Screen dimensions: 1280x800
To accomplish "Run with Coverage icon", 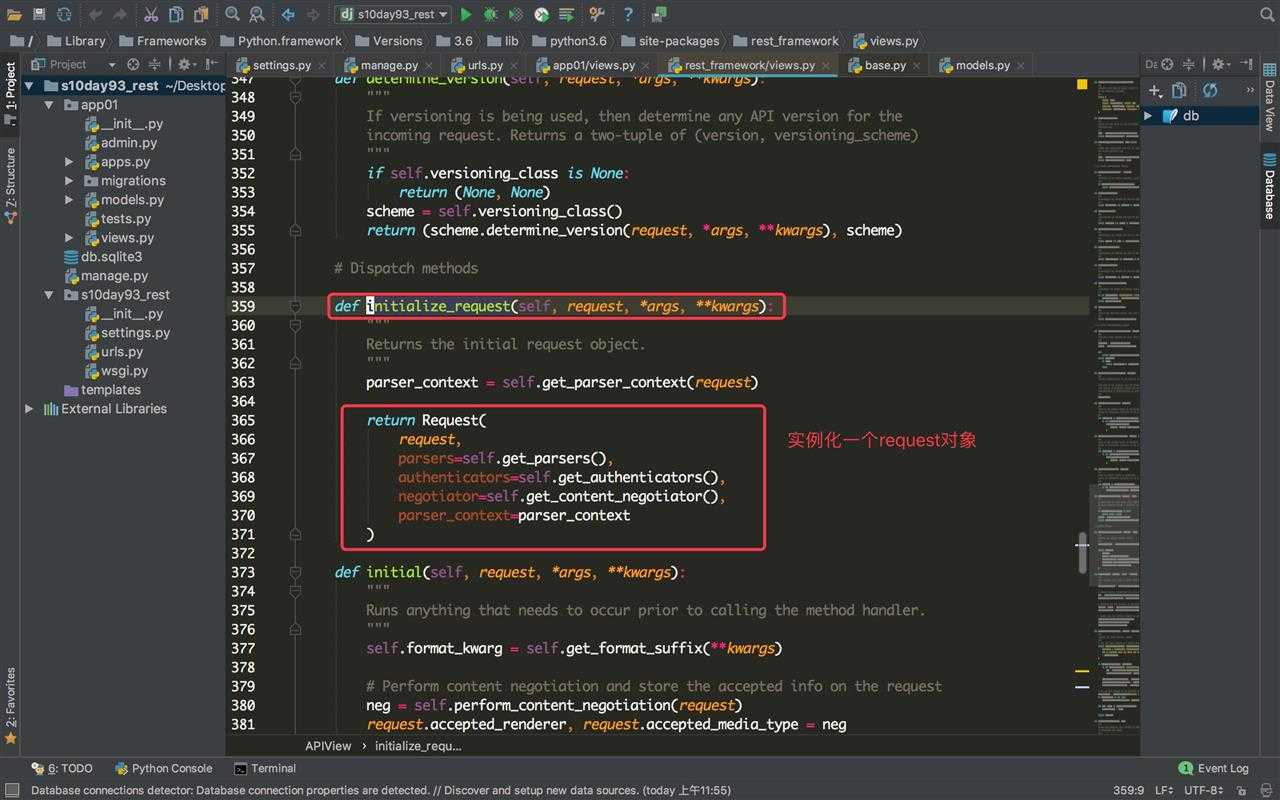I will point(516,14).
